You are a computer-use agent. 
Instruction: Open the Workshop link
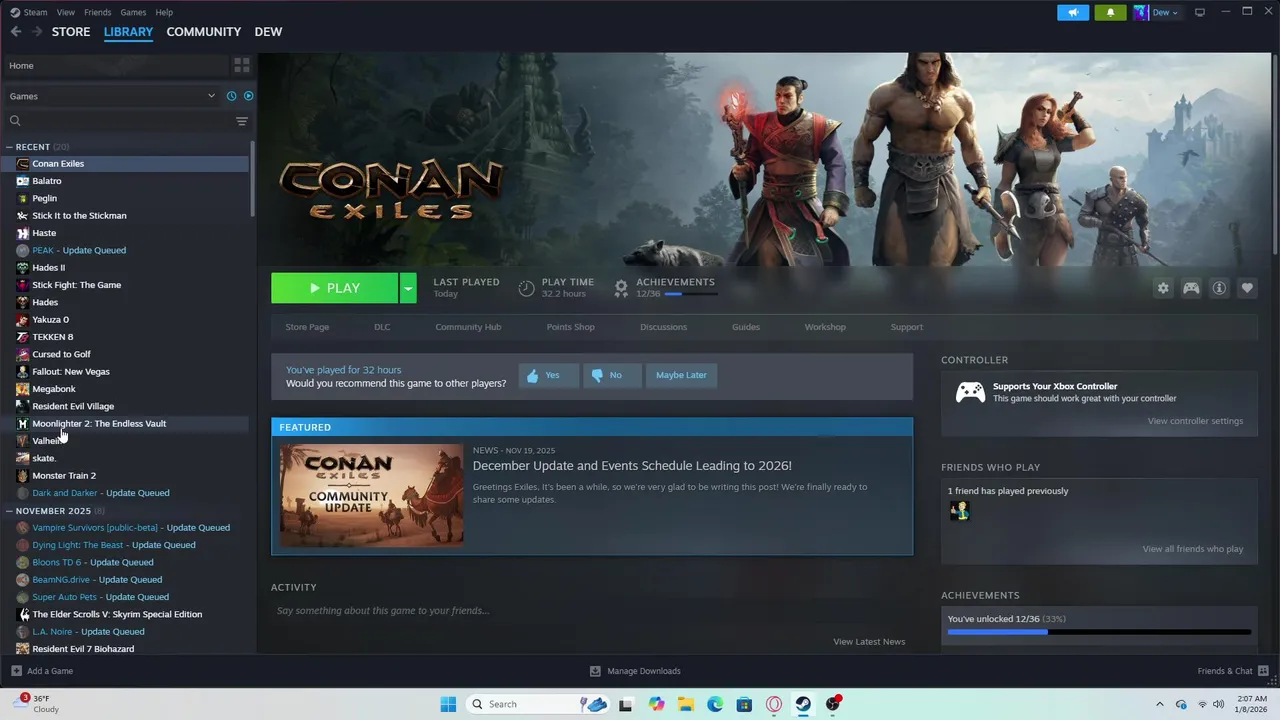click(x=825, y=327)
